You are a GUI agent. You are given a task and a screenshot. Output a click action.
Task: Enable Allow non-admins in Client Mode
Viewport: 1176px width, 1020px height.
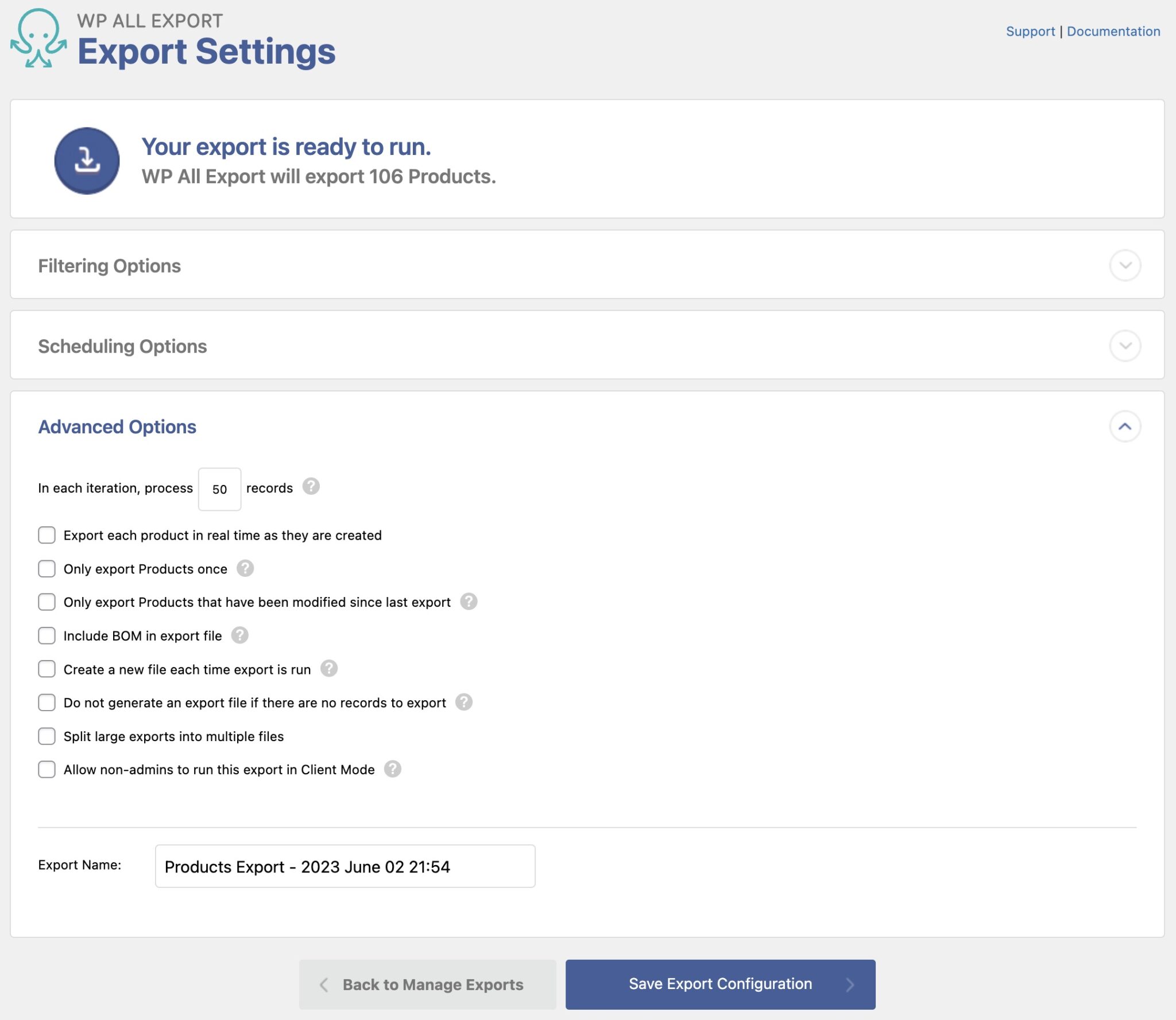[x=47, y=769]
